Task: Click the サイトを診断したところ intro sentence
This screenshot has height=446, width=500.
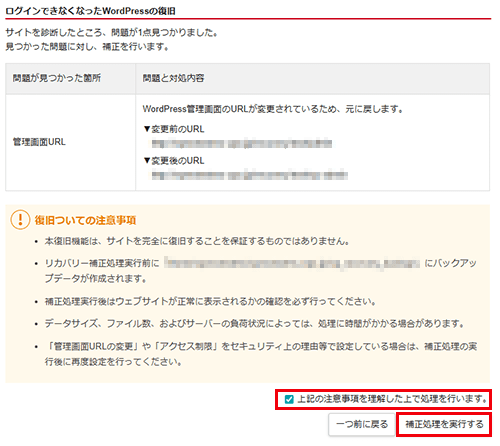Action: click(x=112, y=32)
